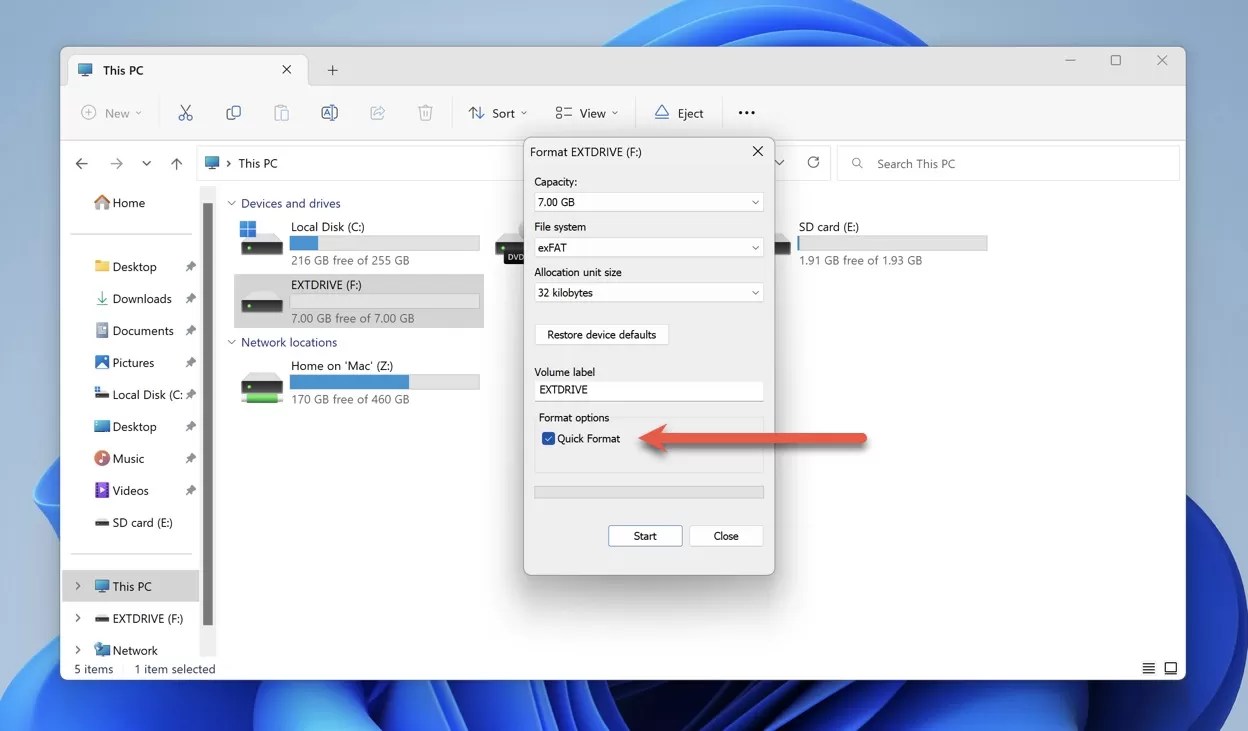Screen dimensions: 1248x731
Task: Go back with the left arrow
Action: 82,163
